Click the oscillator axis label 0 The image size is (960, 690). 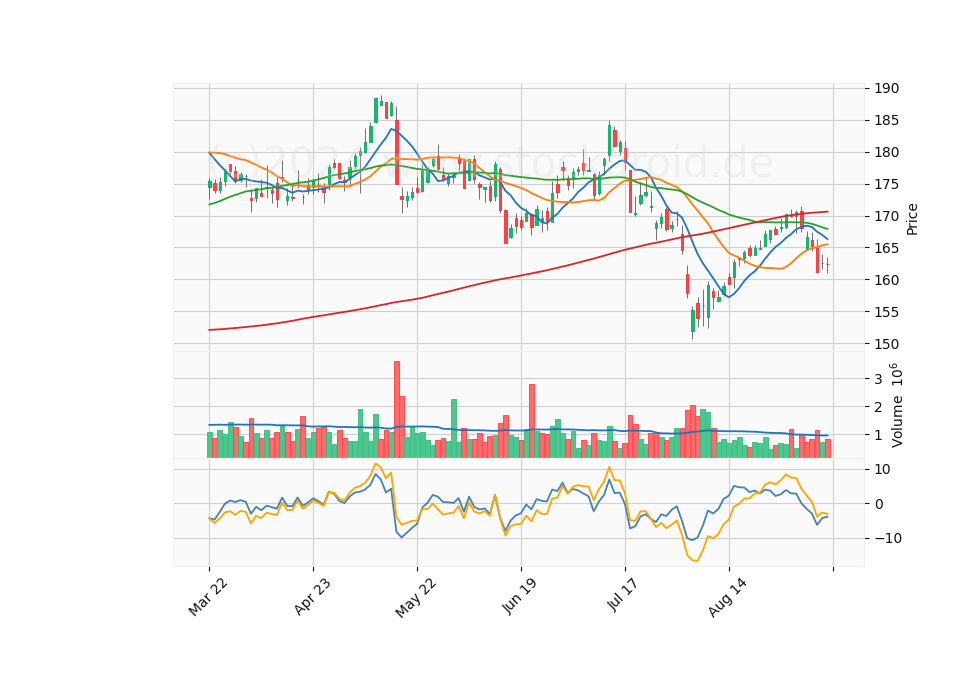tap(878, 504)
